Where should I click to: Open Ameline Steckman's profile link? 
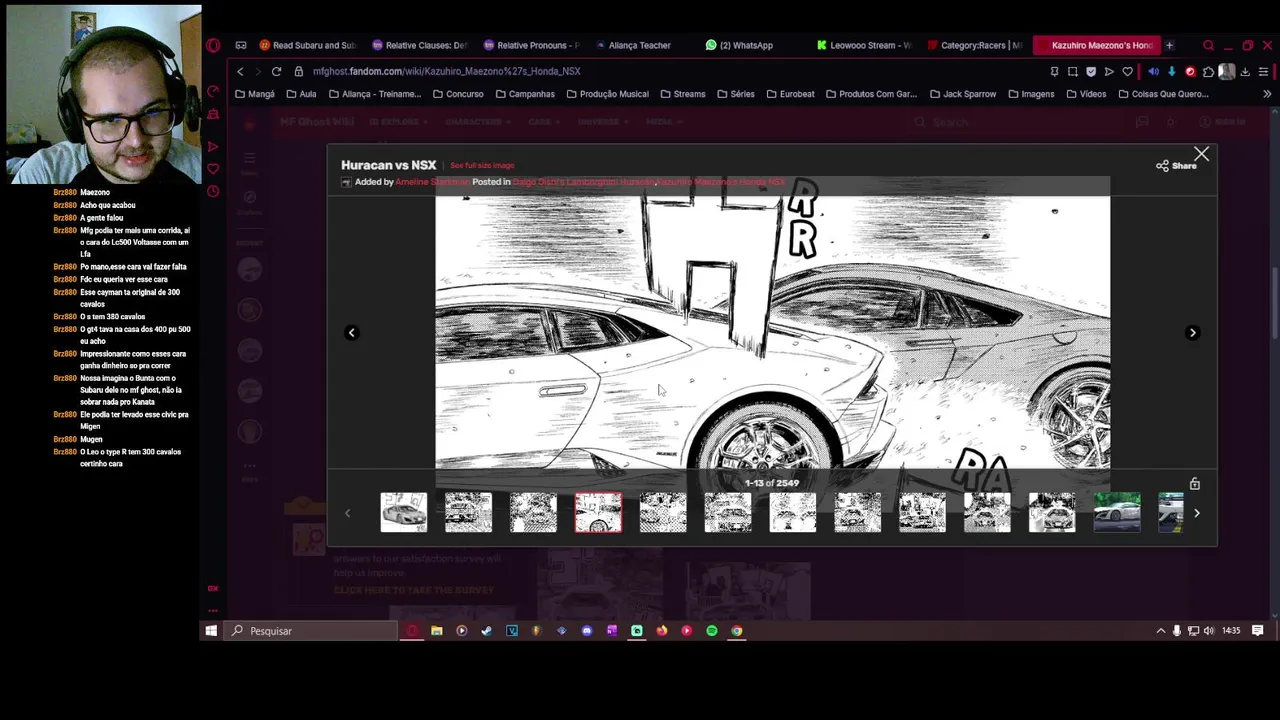tap(432, 182)
